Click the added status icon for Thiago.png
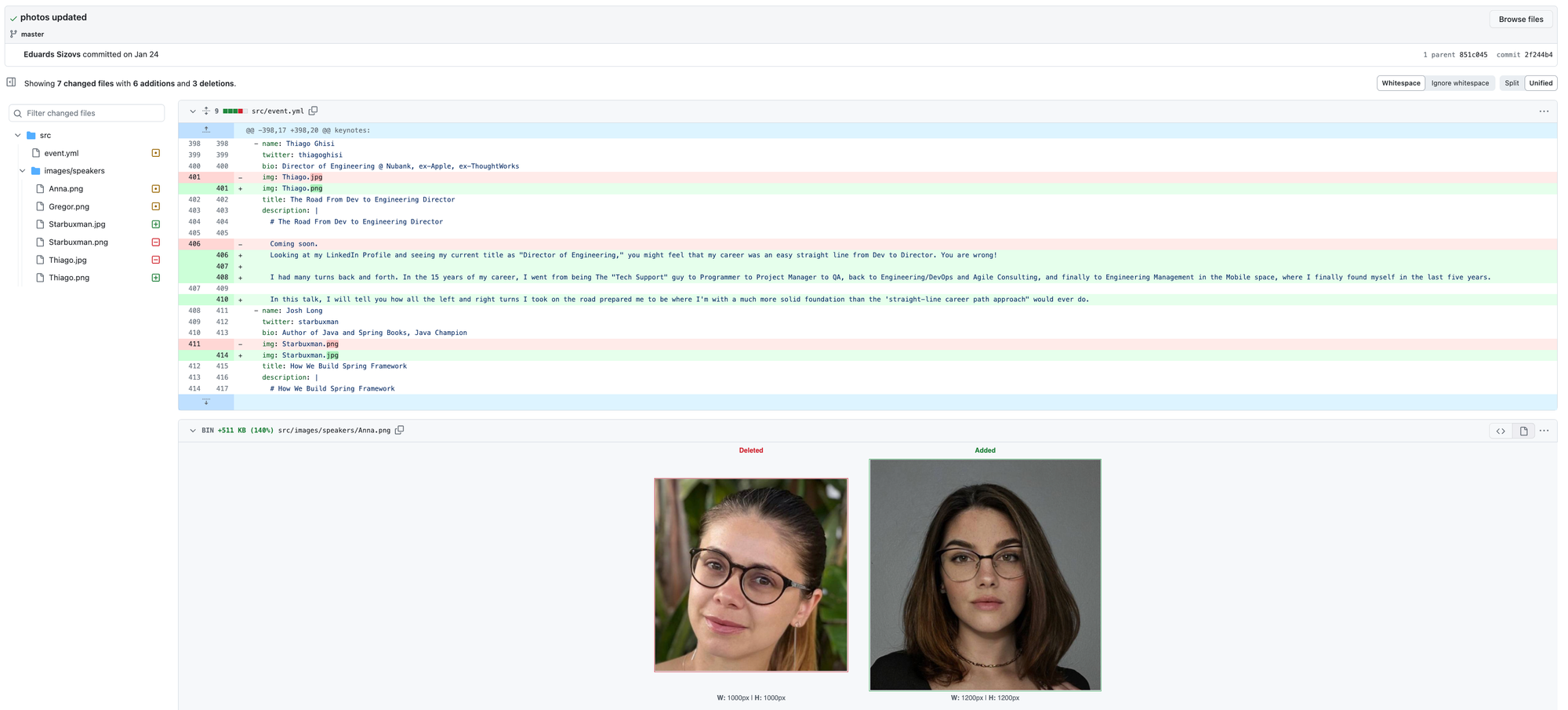Viewport: 1568px width, 710px height. pos(156,278)
